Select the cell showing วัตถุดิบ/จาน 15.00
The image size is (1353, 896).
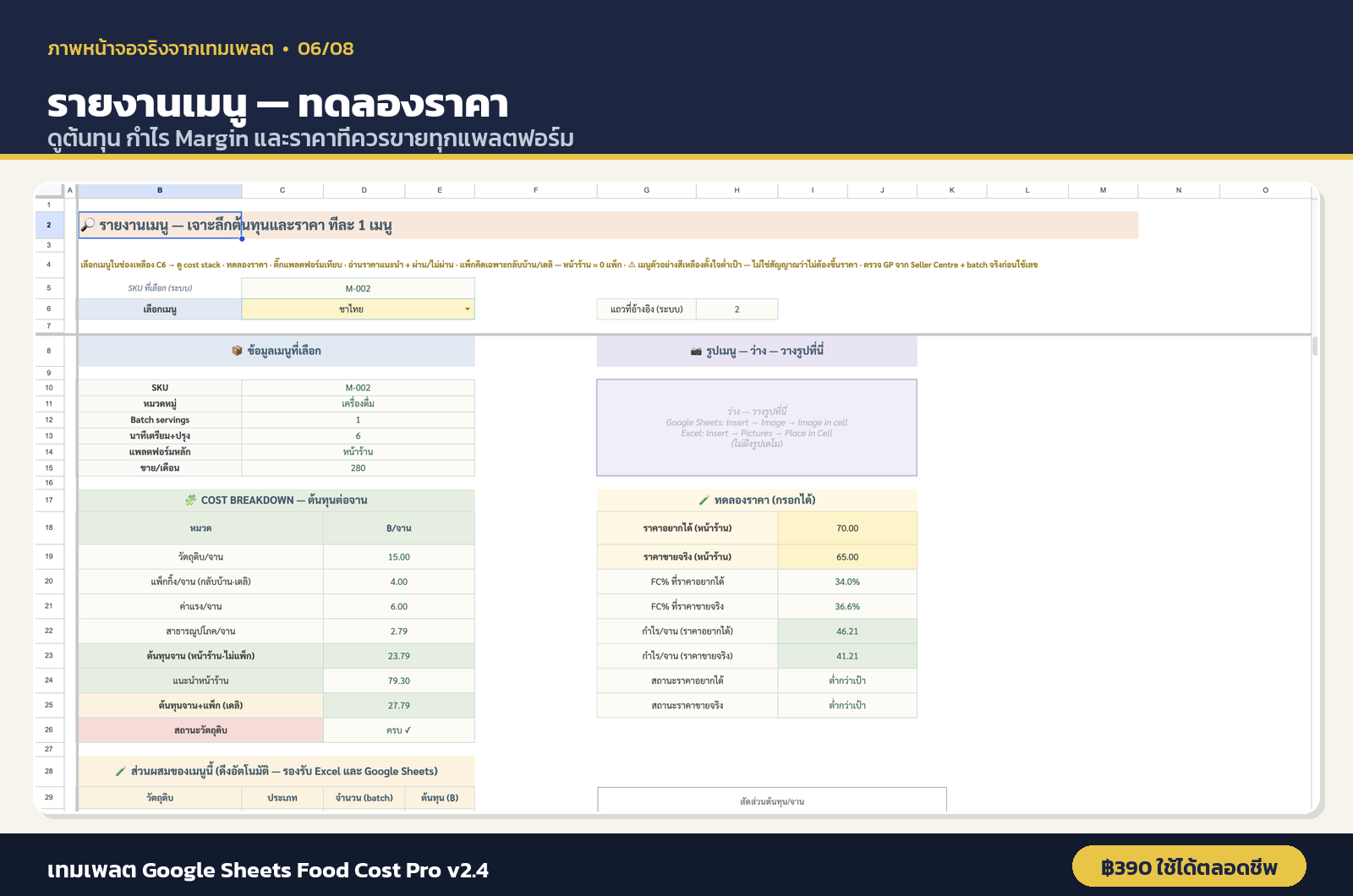pyautogui.click(x=398, y=557)
